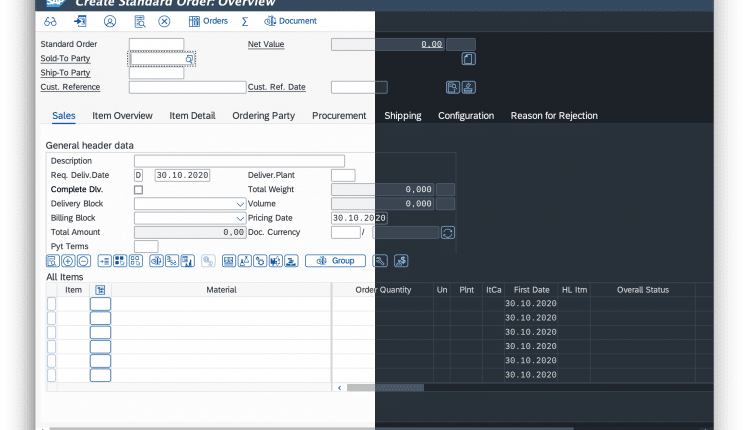Click the item table horizontal scrollbar thumb

pyautogui.click(x=385, y=388)
